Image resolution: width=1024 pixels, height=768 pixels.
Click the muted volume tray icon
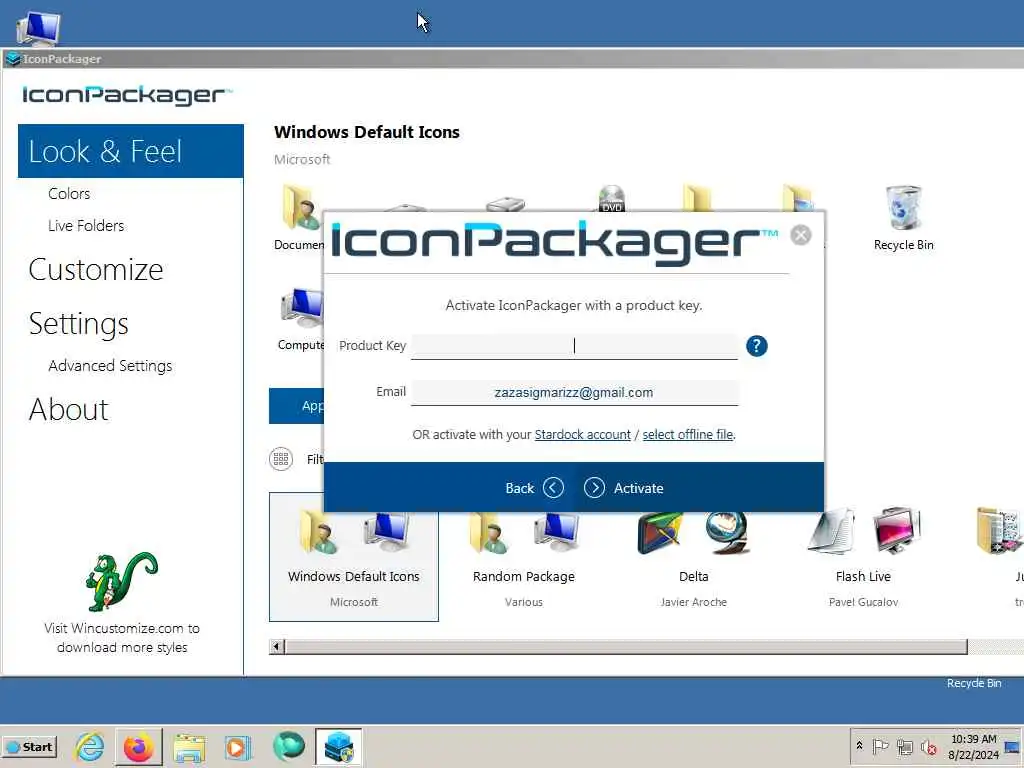[928, 746]
